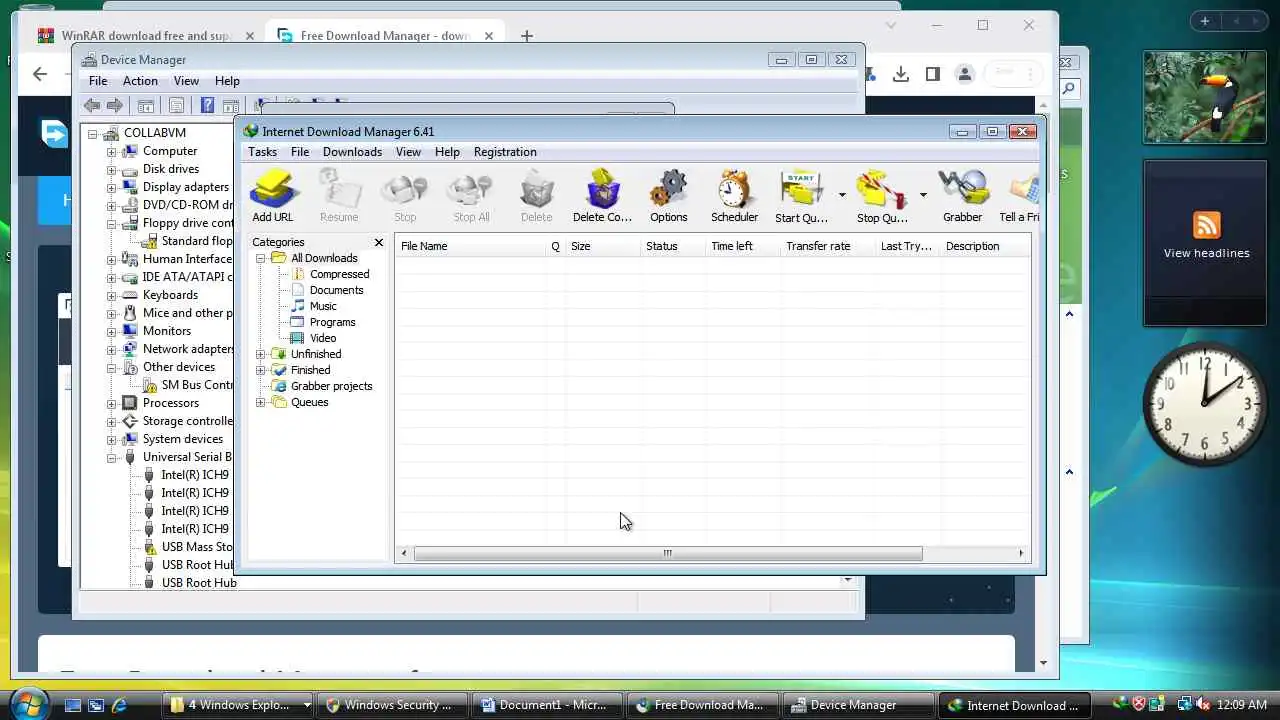The image size is (1280, 720).
Task: Open the Tasks menu in IDM
Action: coord(262,152)
